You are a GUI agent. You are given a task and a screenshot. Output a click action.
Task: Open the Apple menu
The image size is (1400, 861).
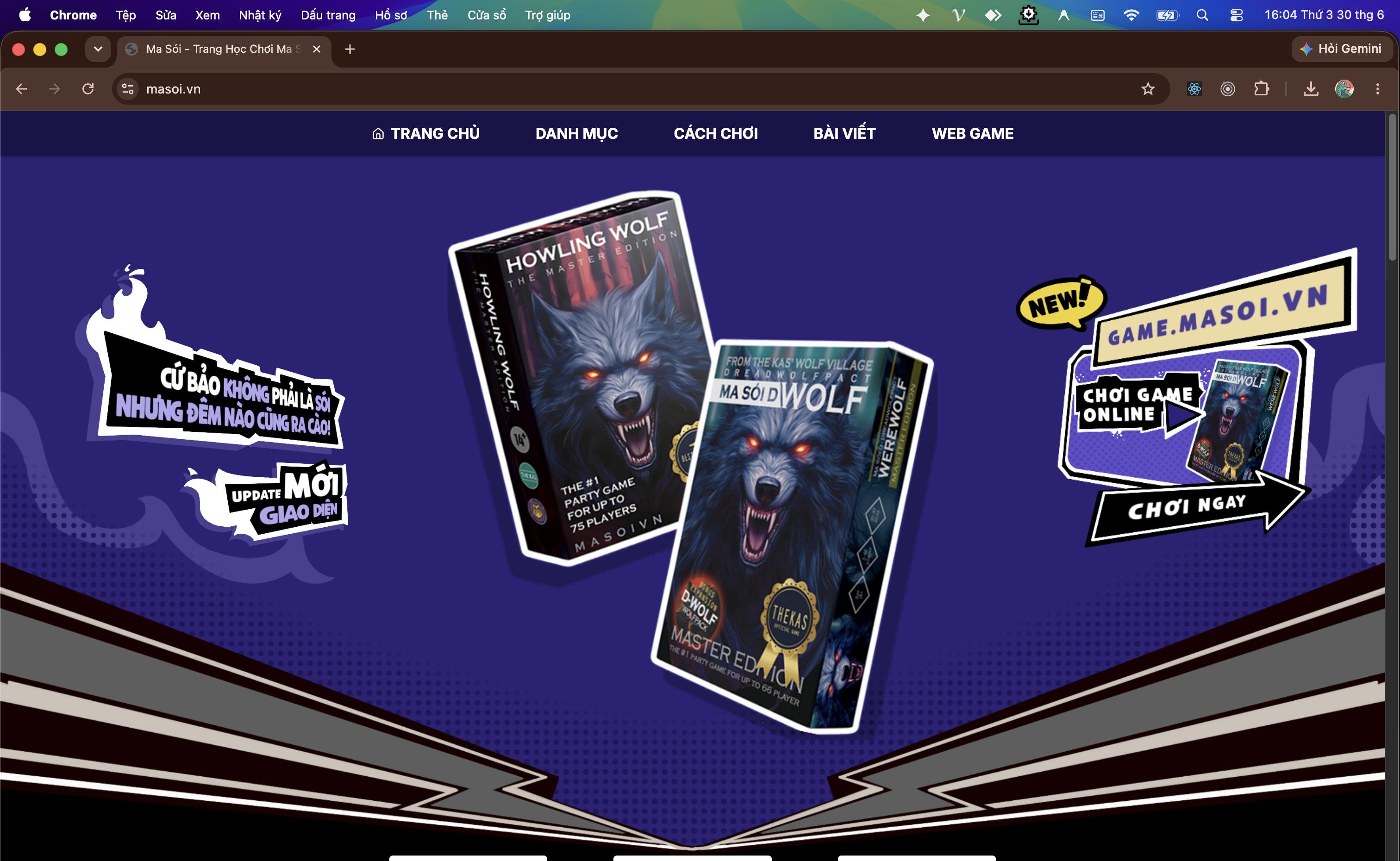tap(25, 15)
